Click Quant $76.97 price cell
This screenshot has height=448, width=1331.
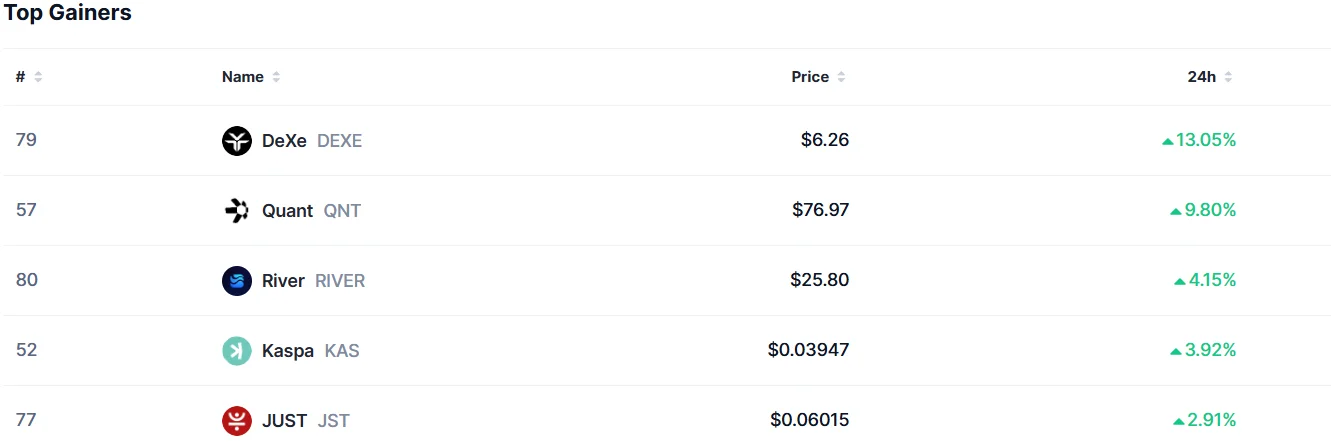[820, 210]
